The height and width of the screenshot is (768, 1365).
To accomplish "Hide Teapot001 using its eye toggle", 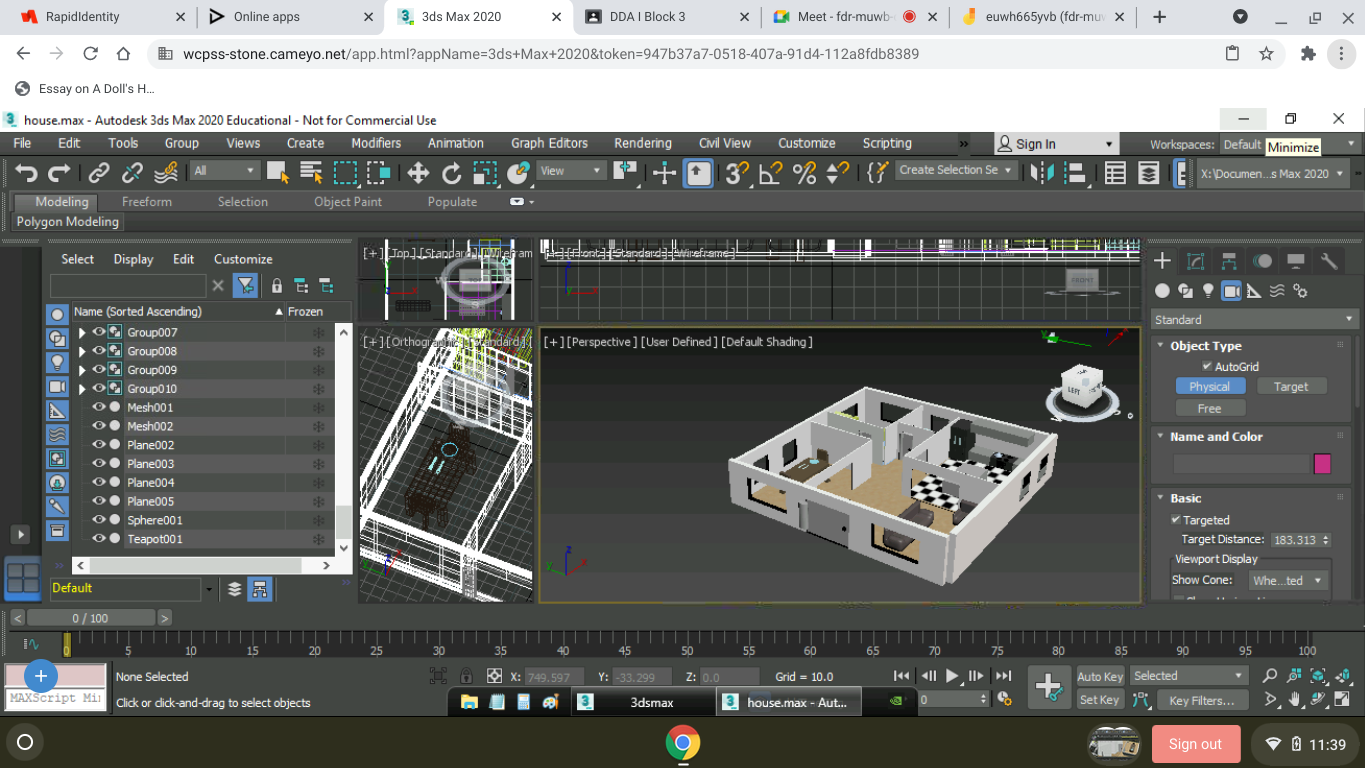I will point(97,538).
